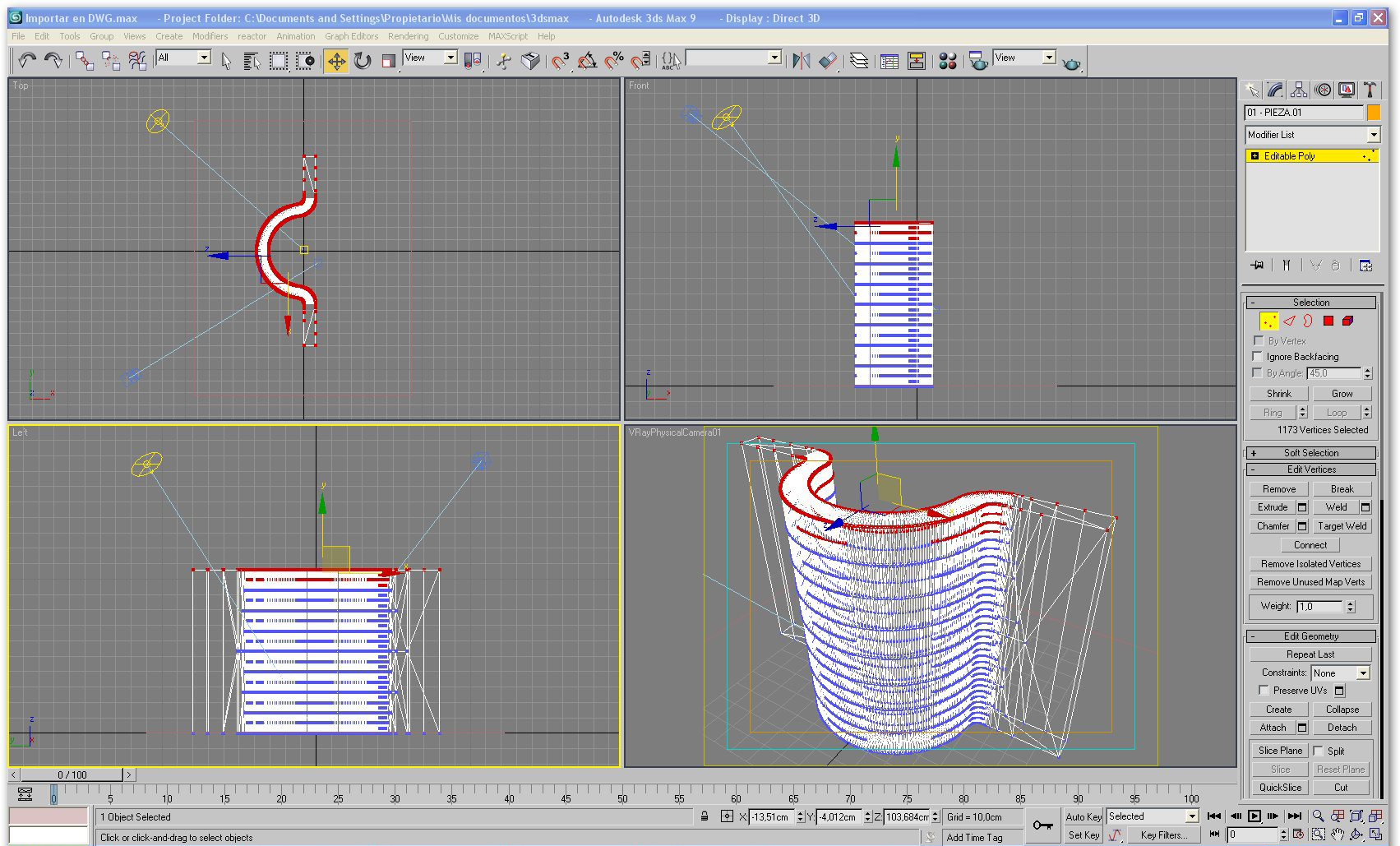
Task: Toggle the Percent Snap icon
Action: (x=614, y=61)
